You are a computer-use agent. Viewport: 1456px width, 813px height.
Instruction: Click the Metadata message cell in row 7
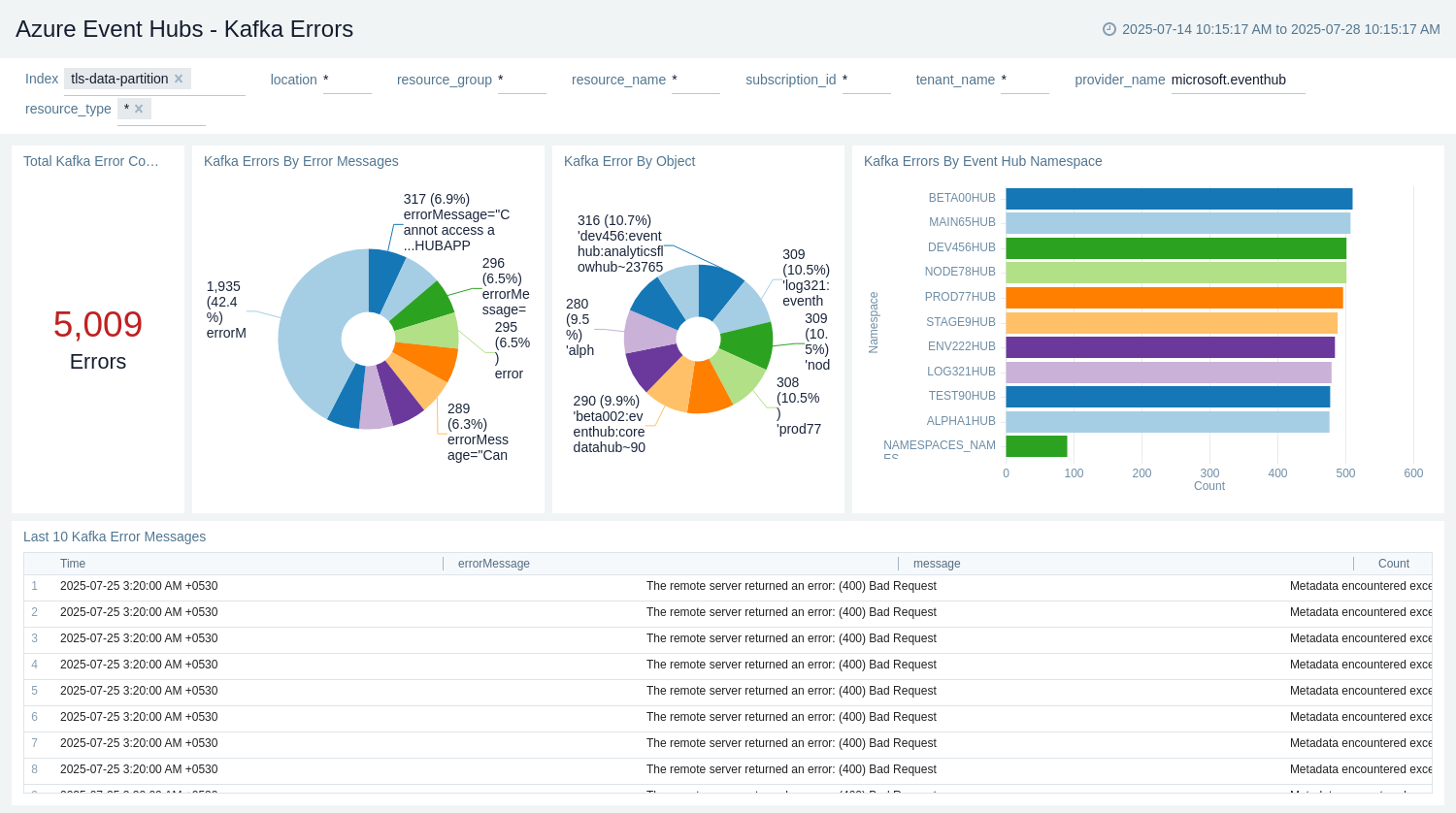[1361, 743]
